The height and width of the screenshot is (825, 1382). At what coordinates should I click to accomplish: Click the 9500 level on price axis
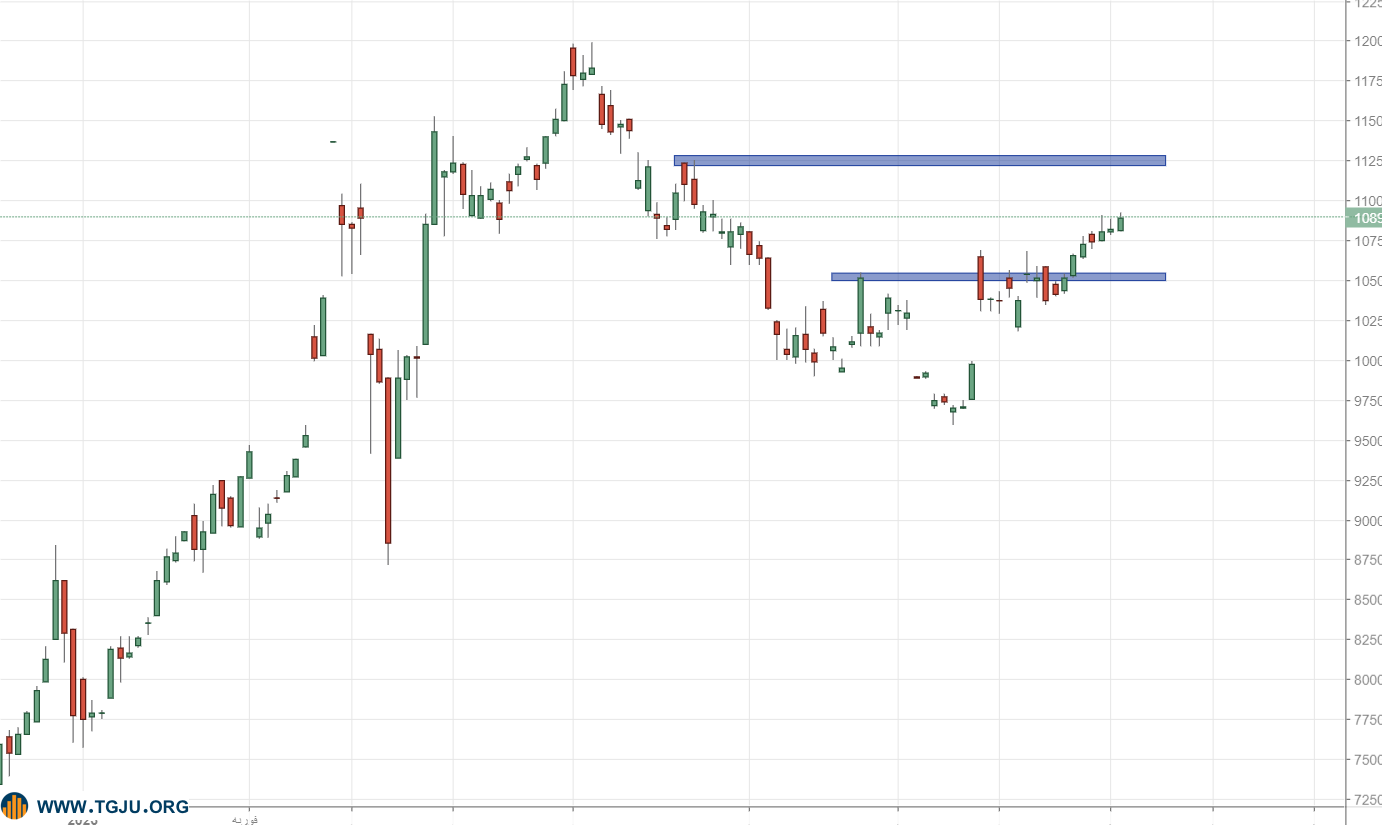[x=1366, y=441]
